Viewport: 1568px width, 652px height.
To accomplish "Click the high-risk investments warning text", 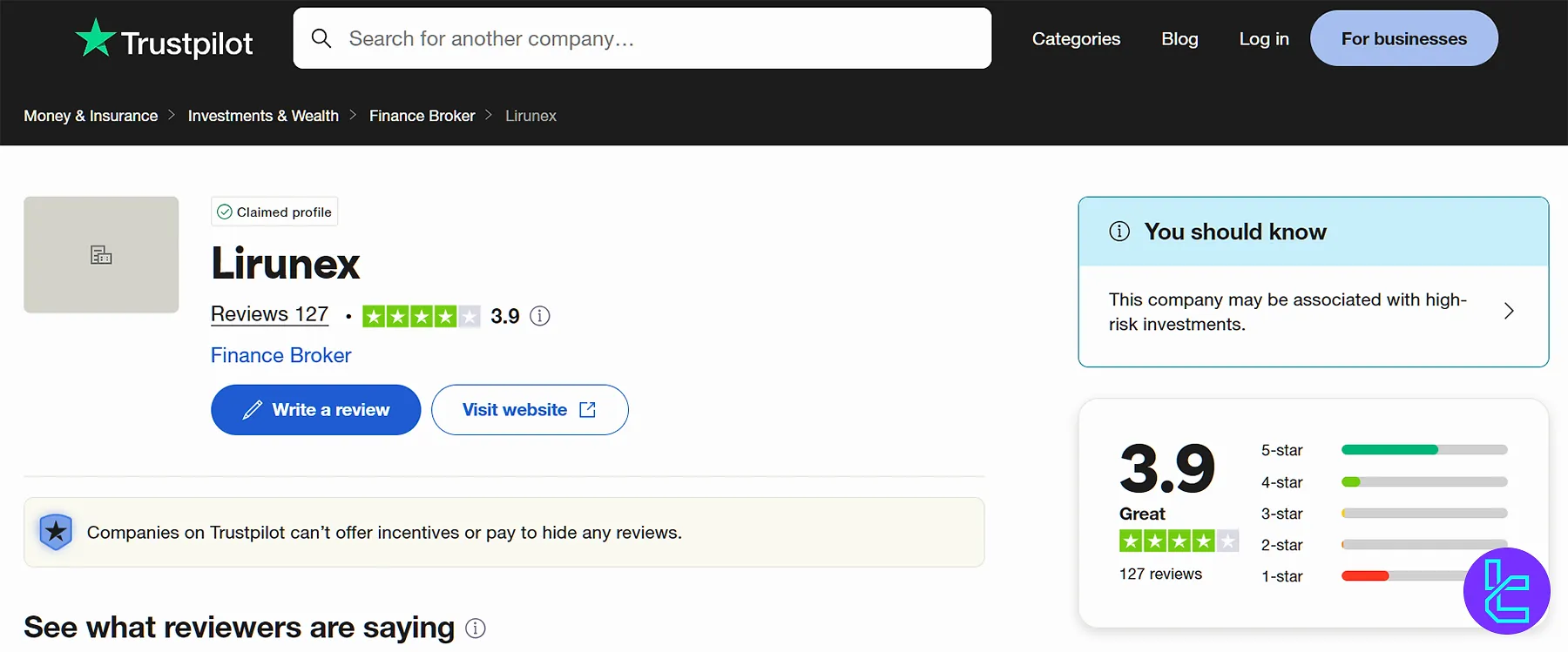I will click(x=1288, y=312).
